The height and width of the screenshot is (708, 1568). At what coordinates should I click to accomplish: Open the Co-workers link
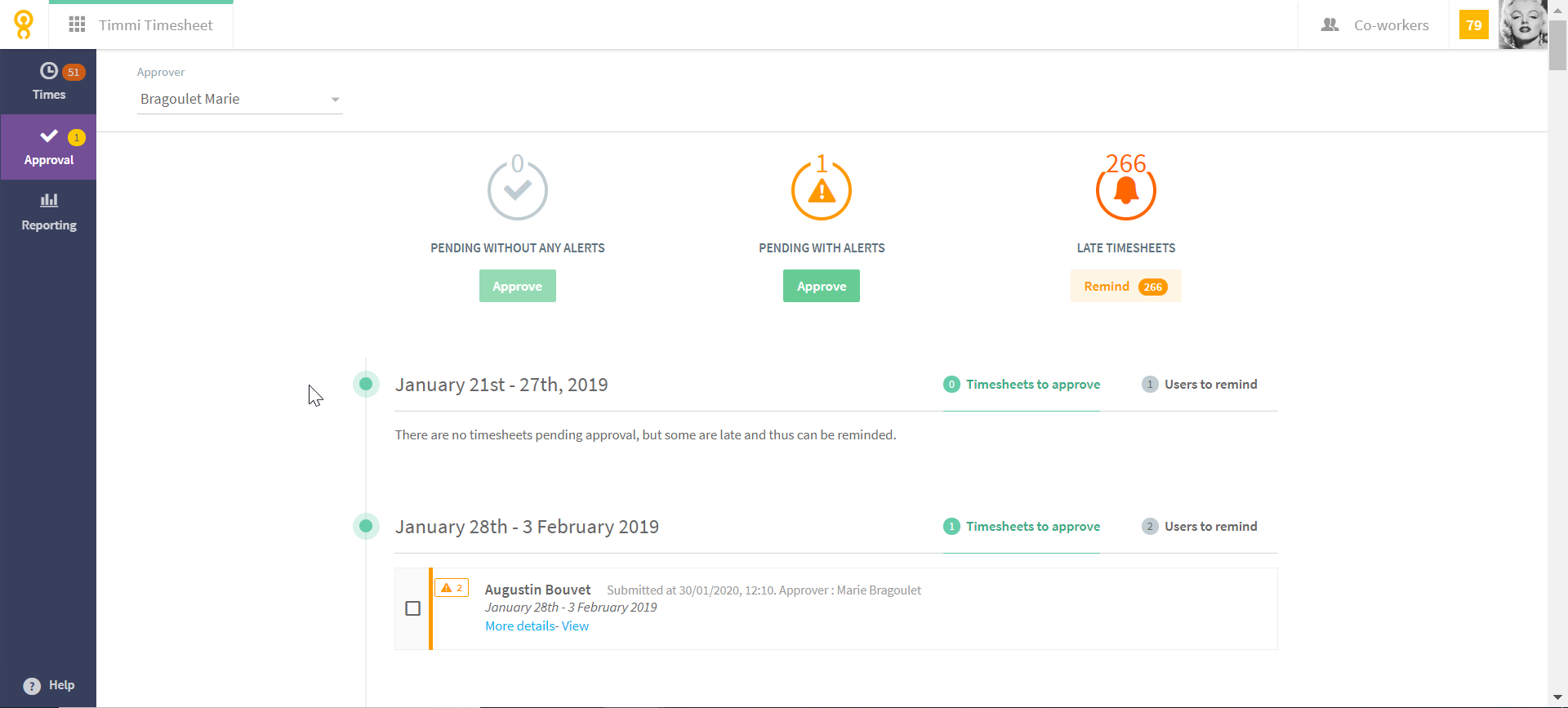click(x=1391, y=25)
